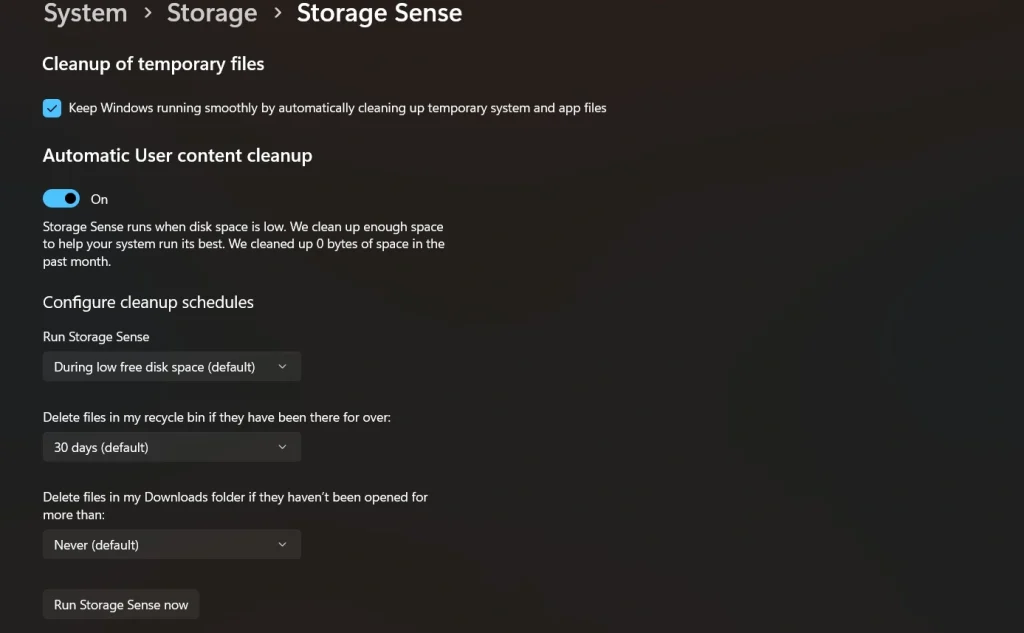Click the blue checkmark next to cleanup description

pyautogui.click(x=51, y=107)
